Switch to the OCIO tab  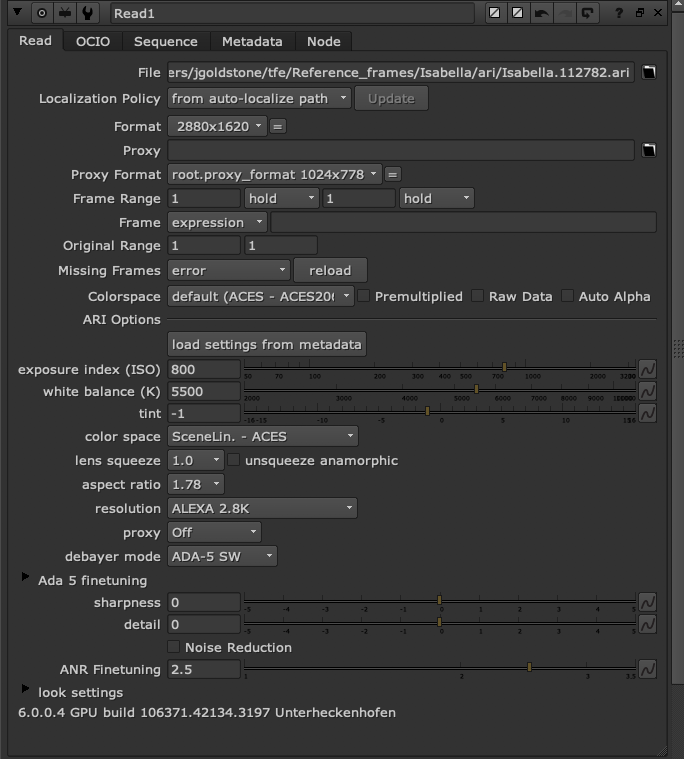click(x=93, y=41)
